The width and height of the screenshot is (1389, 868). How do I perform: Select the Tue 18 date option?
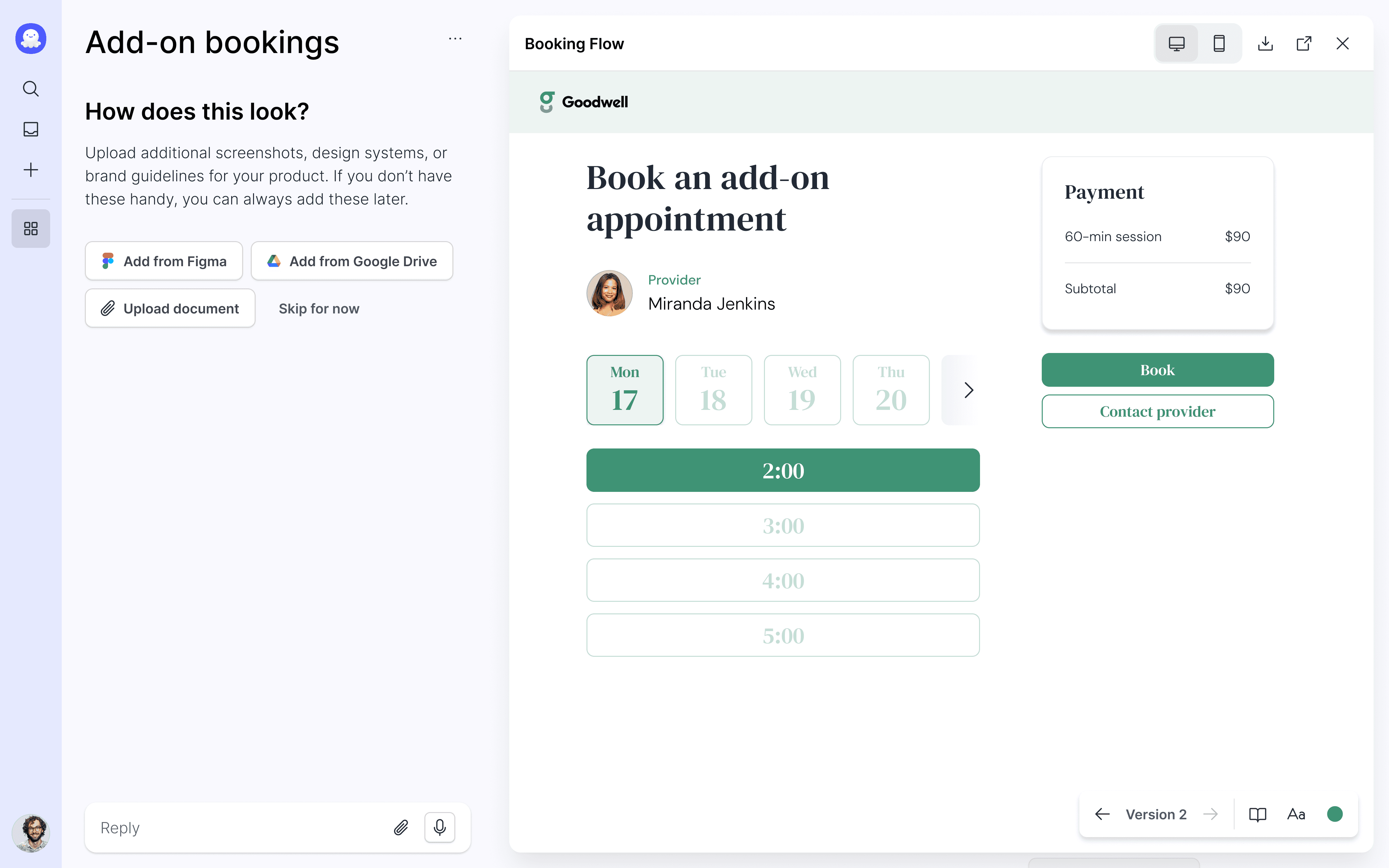pyautogui.click(x=713, y=390)
